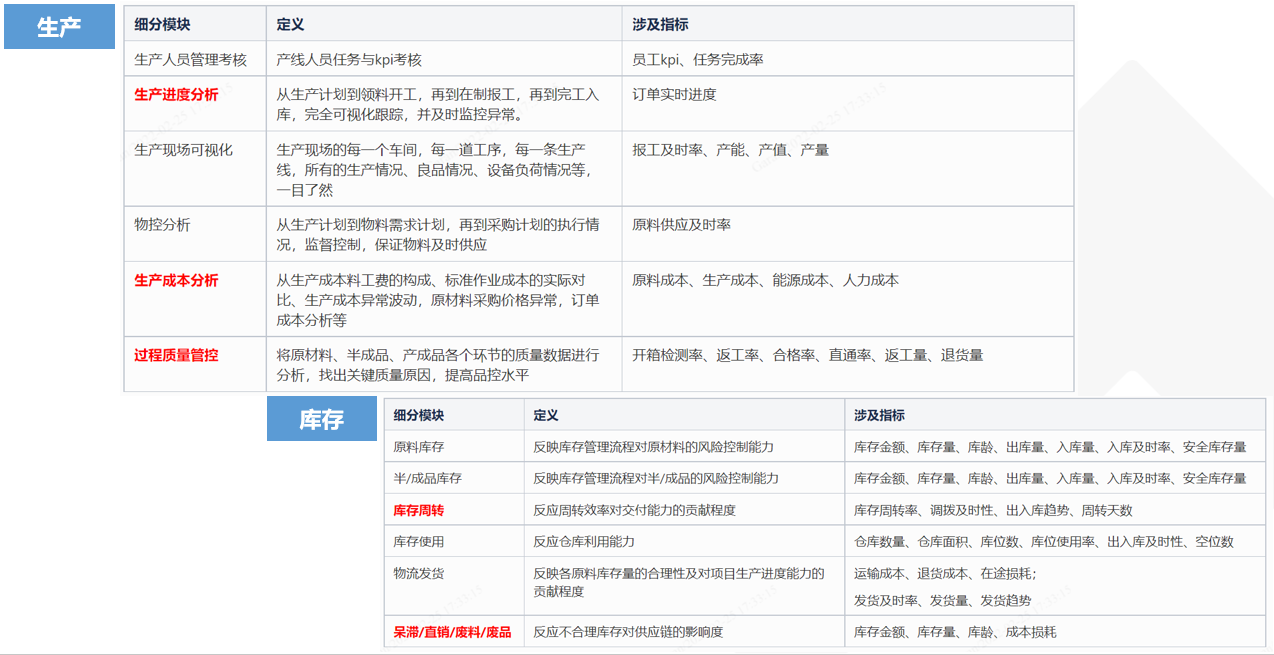Select the 原料供应及时率 indicator cell
Screen dimensions: 1274x655
coord(681,225)
